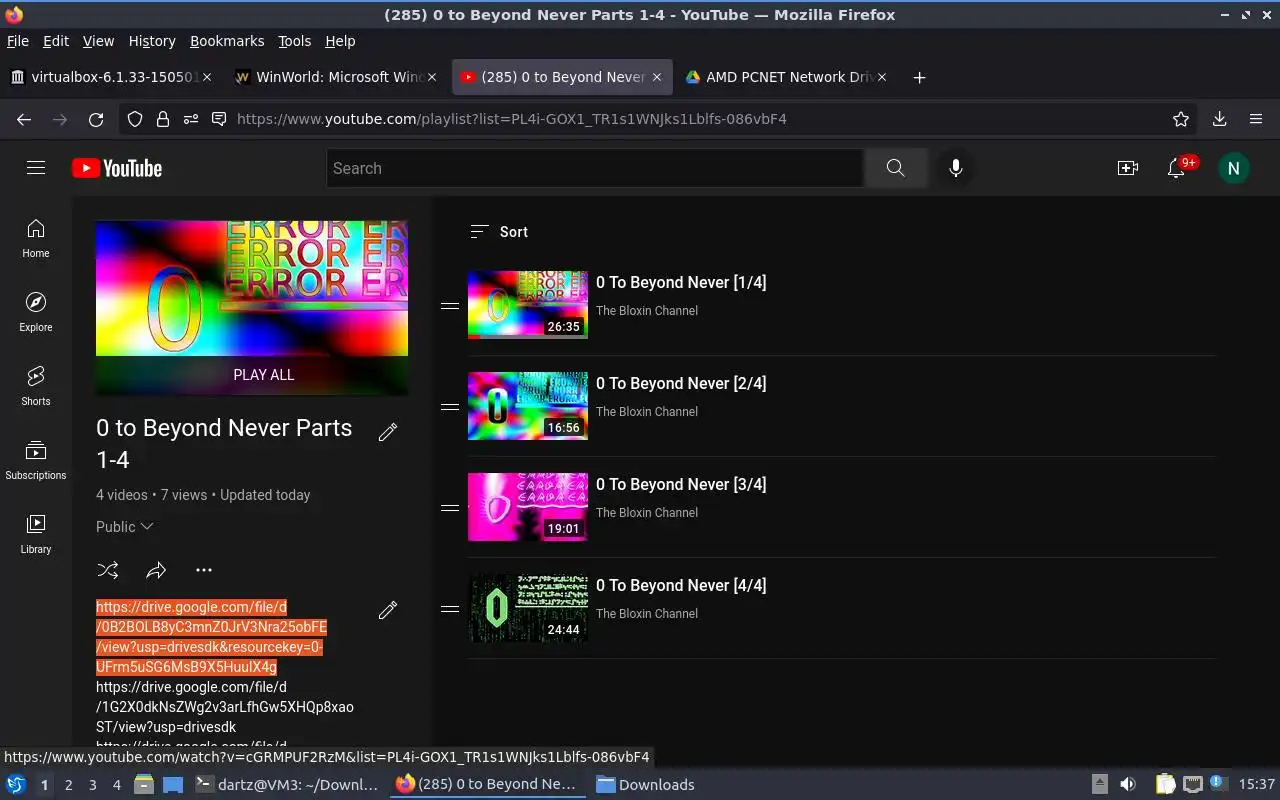Open the Create video icon
Screen dimensions: 1280x800
pos(1128,168)
